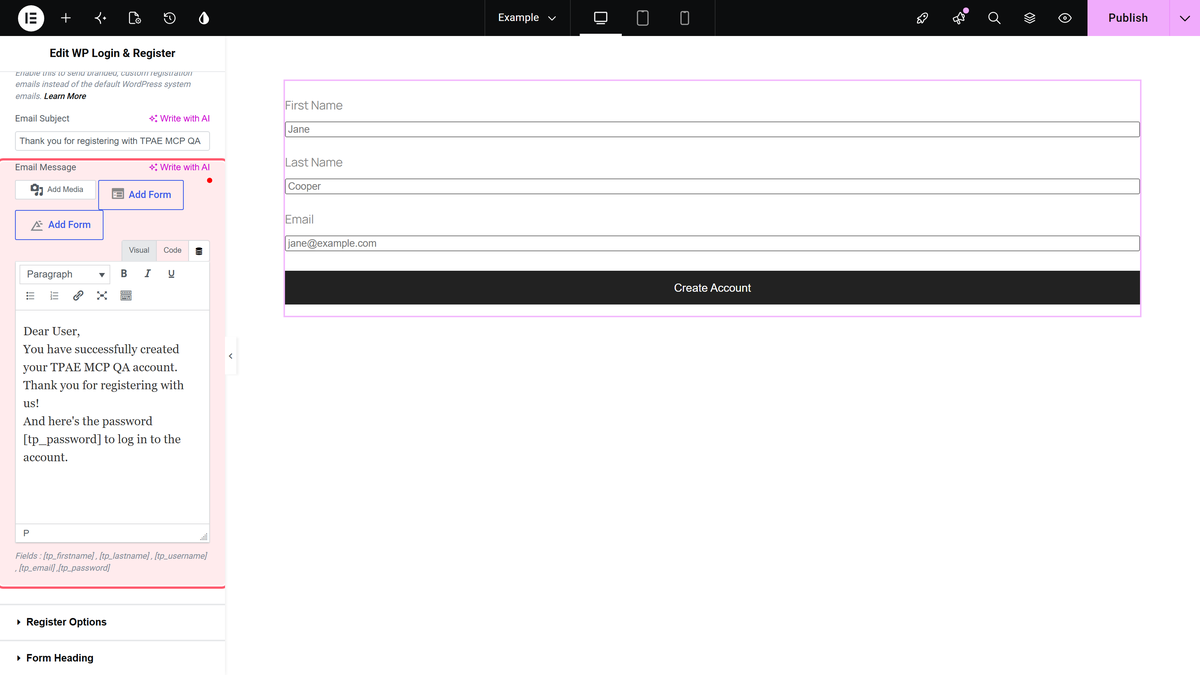Open the Paragraph format dropdown
Screen dimensions: 1200x675
point(66,274)
